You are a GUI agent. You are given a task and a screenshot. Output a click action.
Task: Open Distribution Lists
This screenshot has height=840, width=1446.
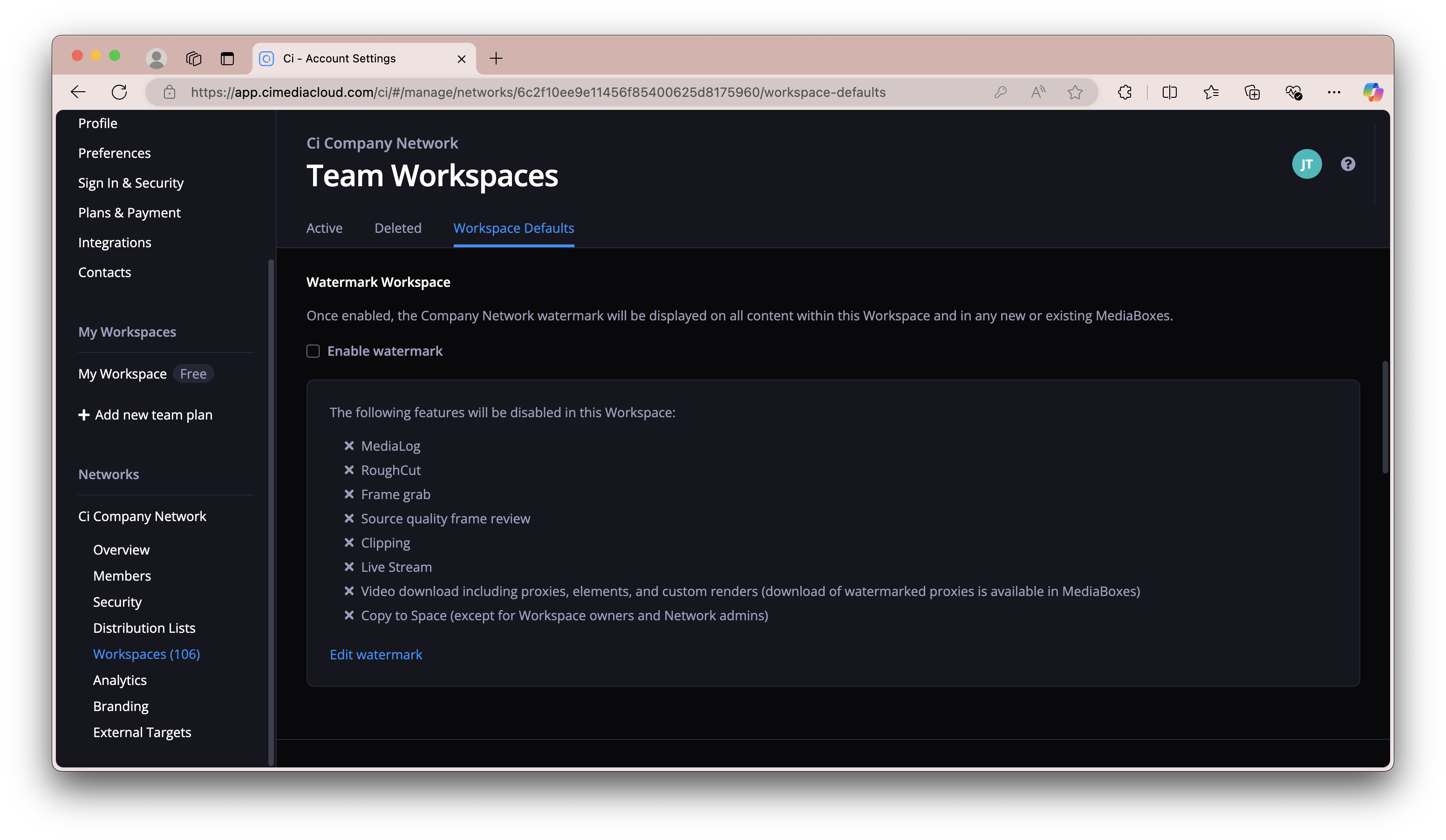tap(144, 628)
